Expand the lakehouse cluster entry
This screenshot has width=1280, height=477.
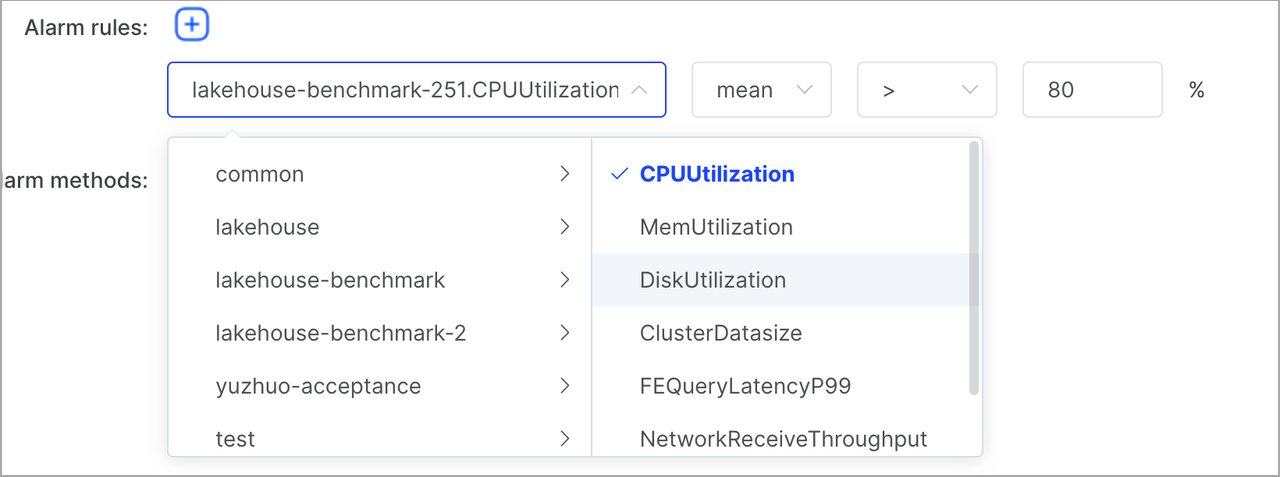tap(268, 227)
